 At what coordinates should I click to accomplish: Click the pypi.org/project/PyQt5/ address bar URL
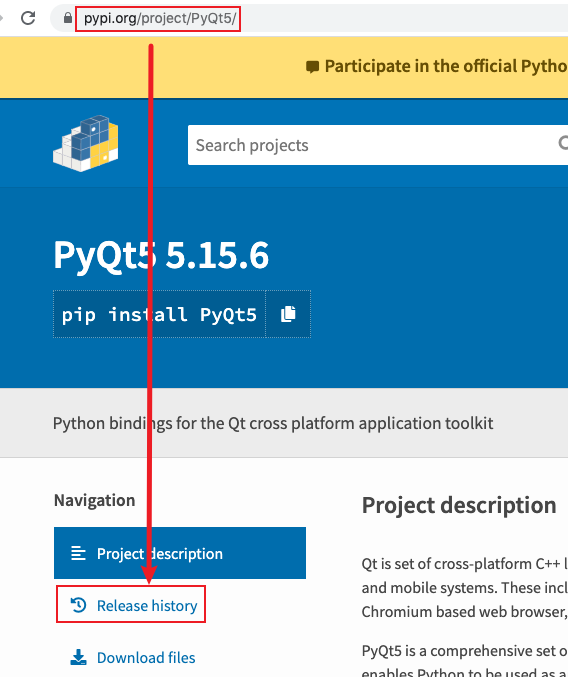pos(160,18)
